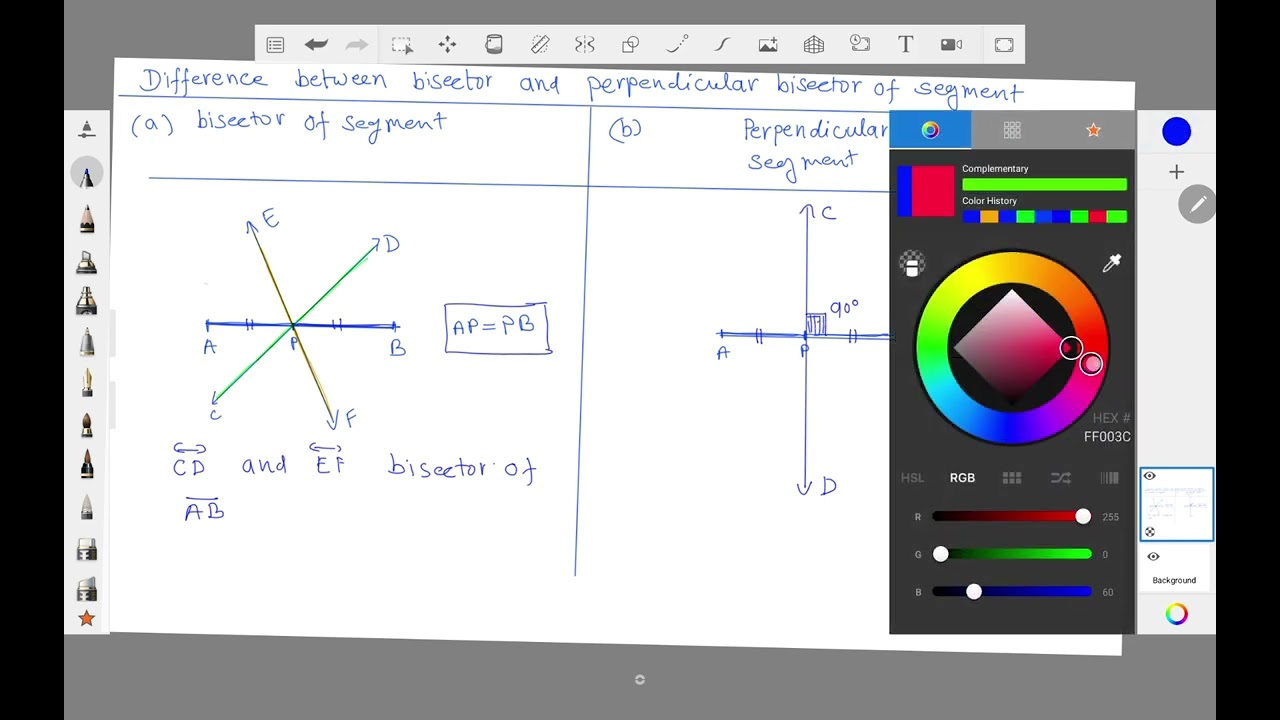This screenshot has height=720, width=1280.
Task: Start screen recording with camera icon
Action: (x=951, y=45)
